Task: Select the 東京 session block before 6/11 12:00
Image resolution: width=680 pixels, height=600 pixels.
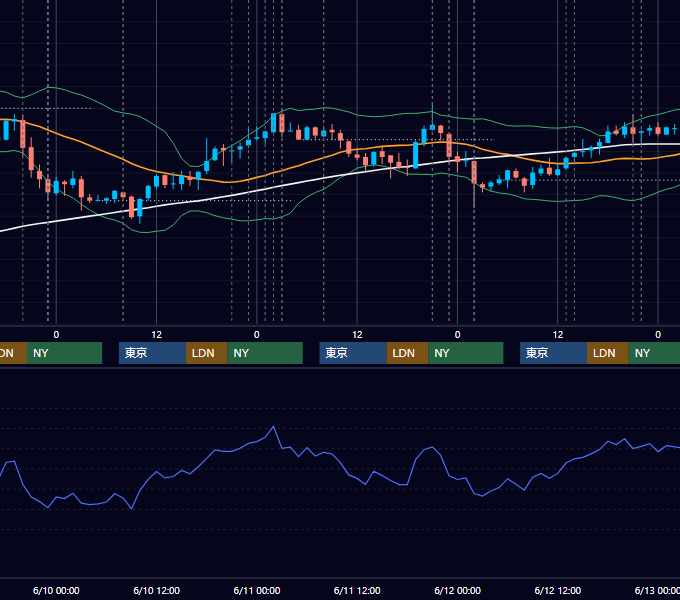Action: 353,353
